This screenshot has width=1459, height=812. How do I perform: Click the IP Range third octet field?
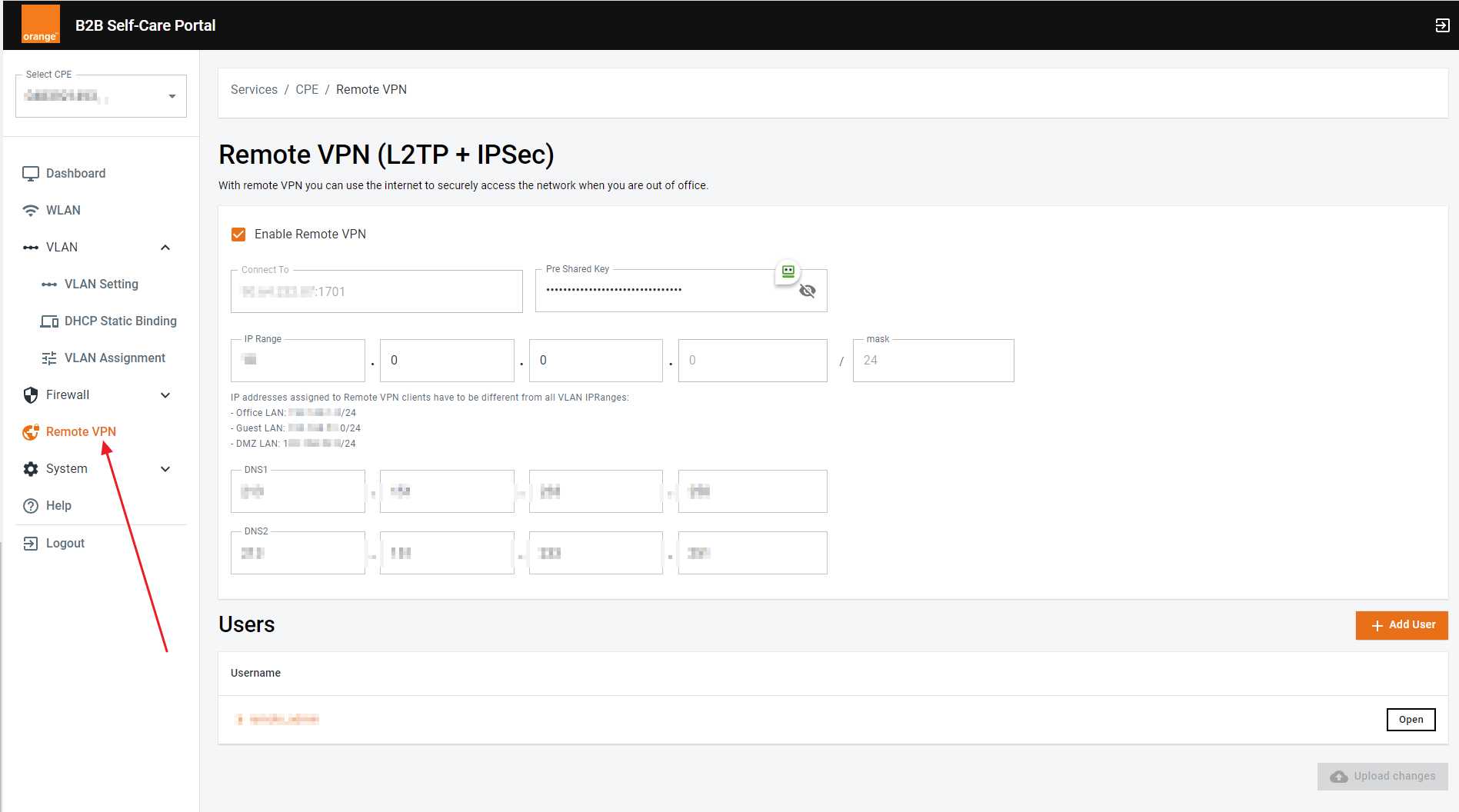coord(596,361)
